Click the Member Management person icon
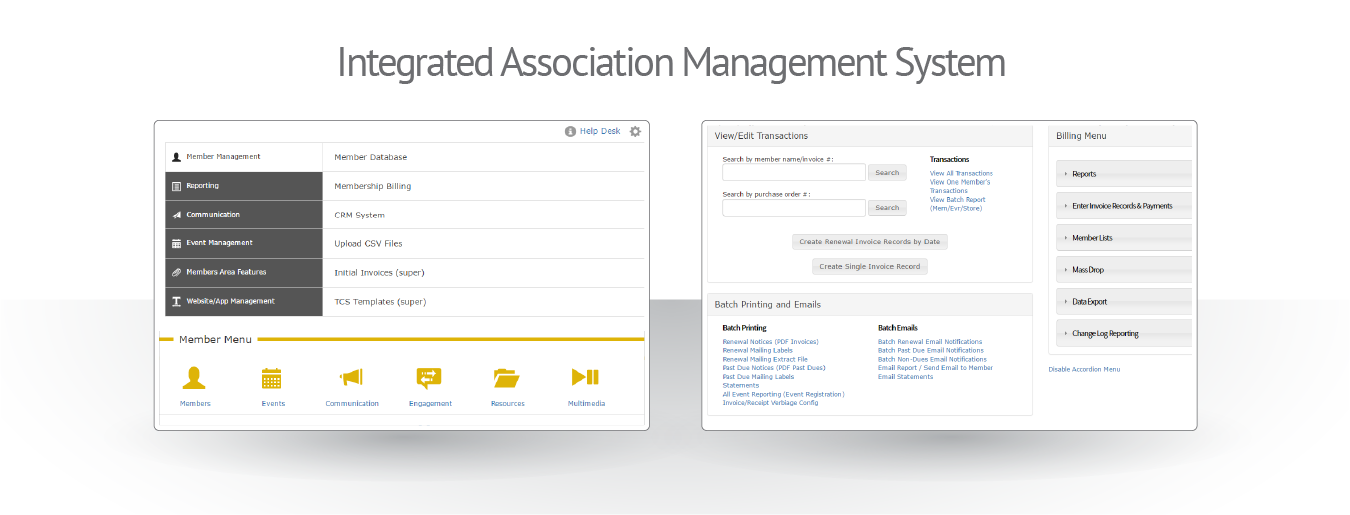Image resolution: width=1350 pixels, height=515 pixels. 176,157
